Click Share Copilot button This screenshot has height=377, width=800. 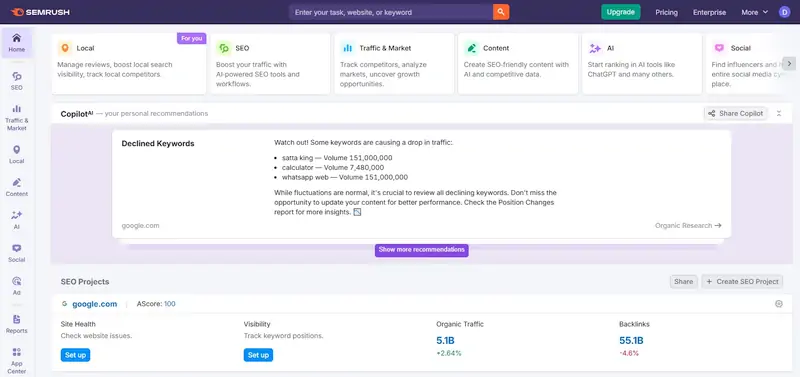pos(735,113)
